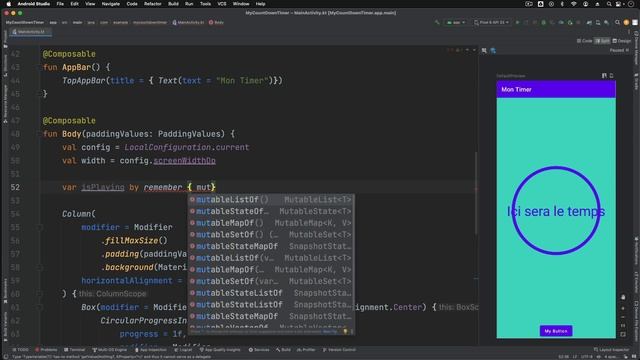Screen dimensions: 640x360
Task: Open the Layout Inspector tool window
Action: coord(611,350)
